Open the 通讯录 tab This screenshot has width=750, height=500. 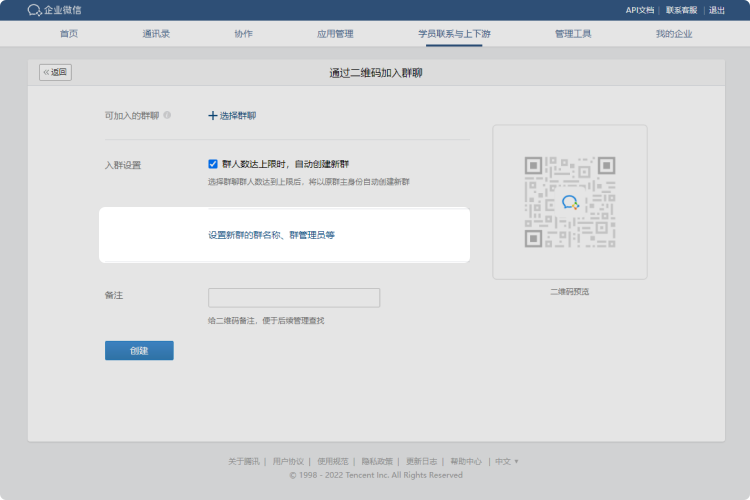[156, 33]
